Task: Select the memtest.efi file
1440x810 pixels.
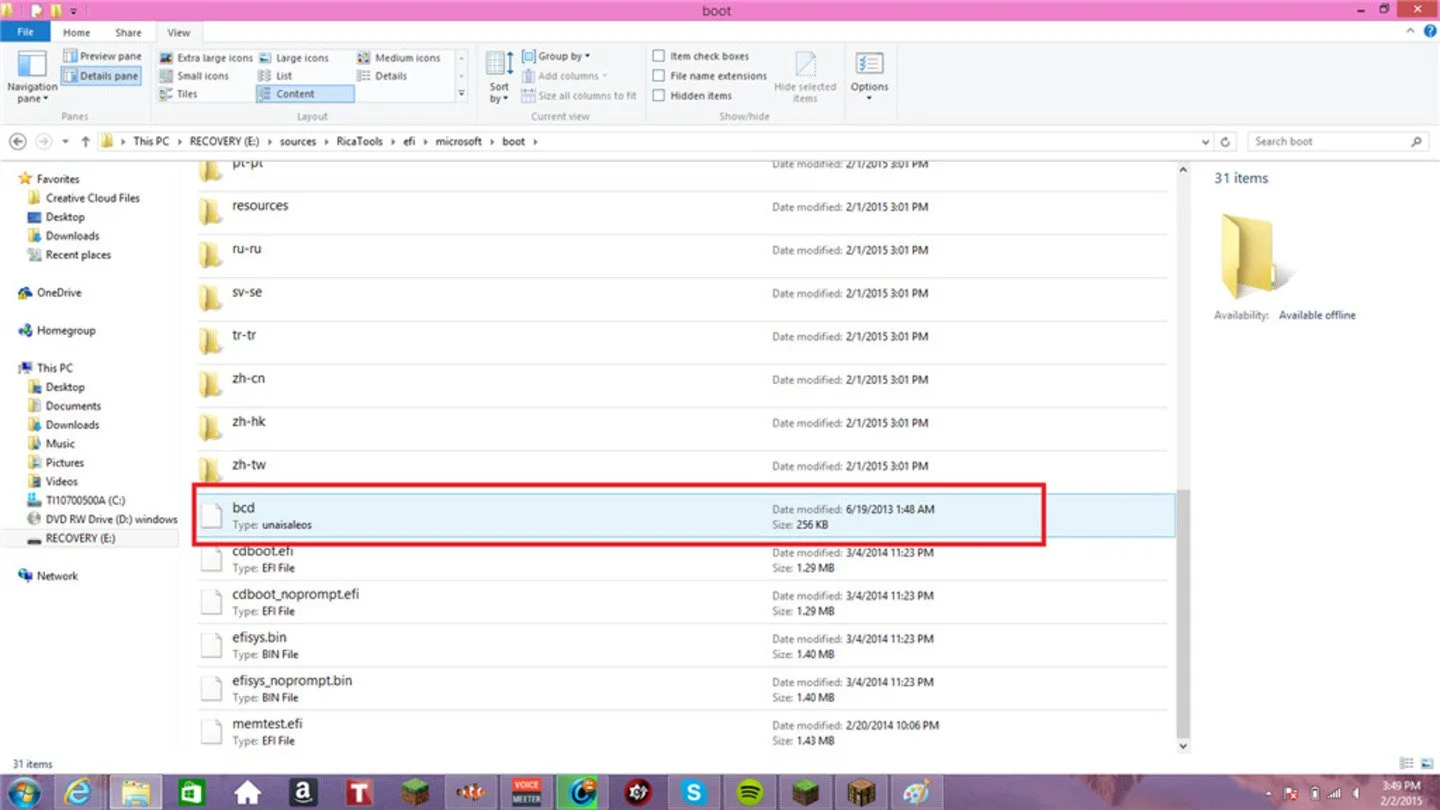Action: (682, 731)
